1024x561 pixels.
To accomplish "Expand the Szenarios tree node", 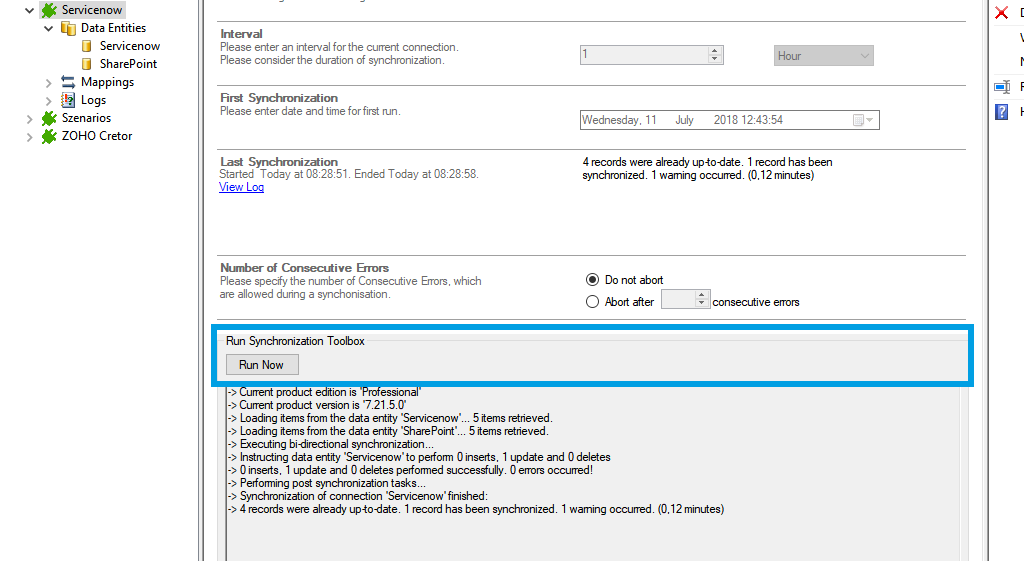I will [x=30, y=118].
